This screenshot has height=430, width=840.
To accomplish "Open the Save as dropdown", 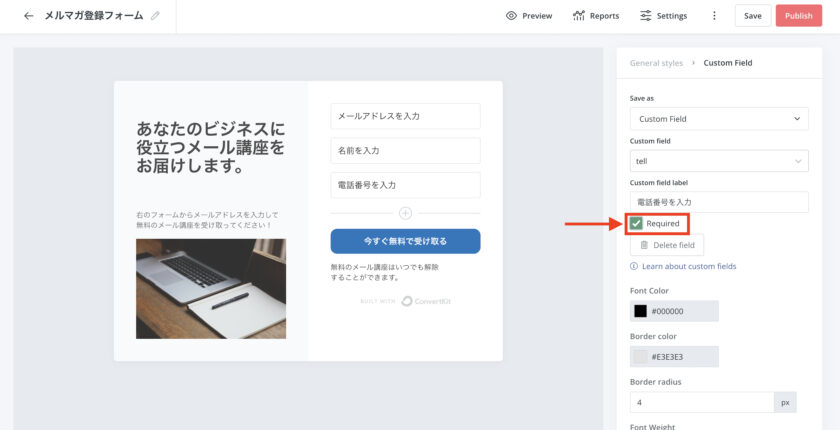I will point(719,119).
